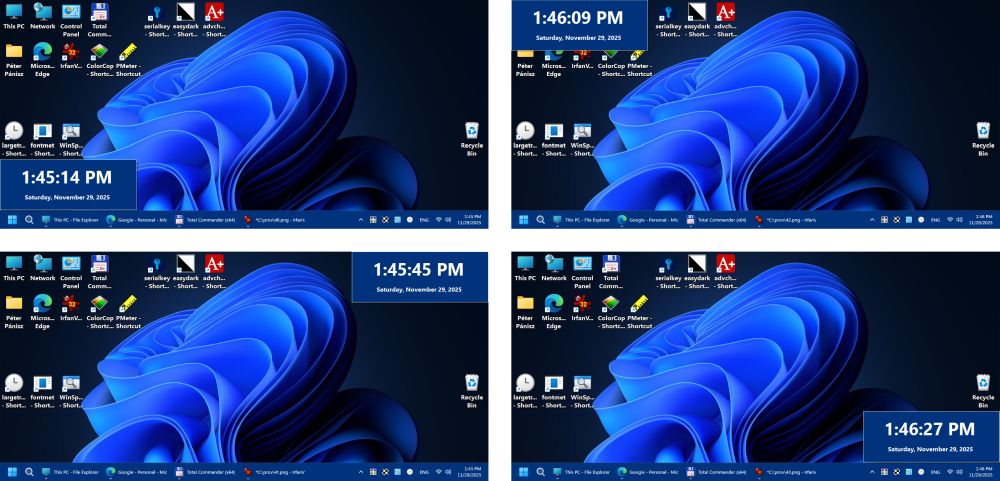Launch IrfanView desktop icon on 1:46:27 PM desktop
This screenshot has width=1000, height=481.
click(x=583, y=306)
